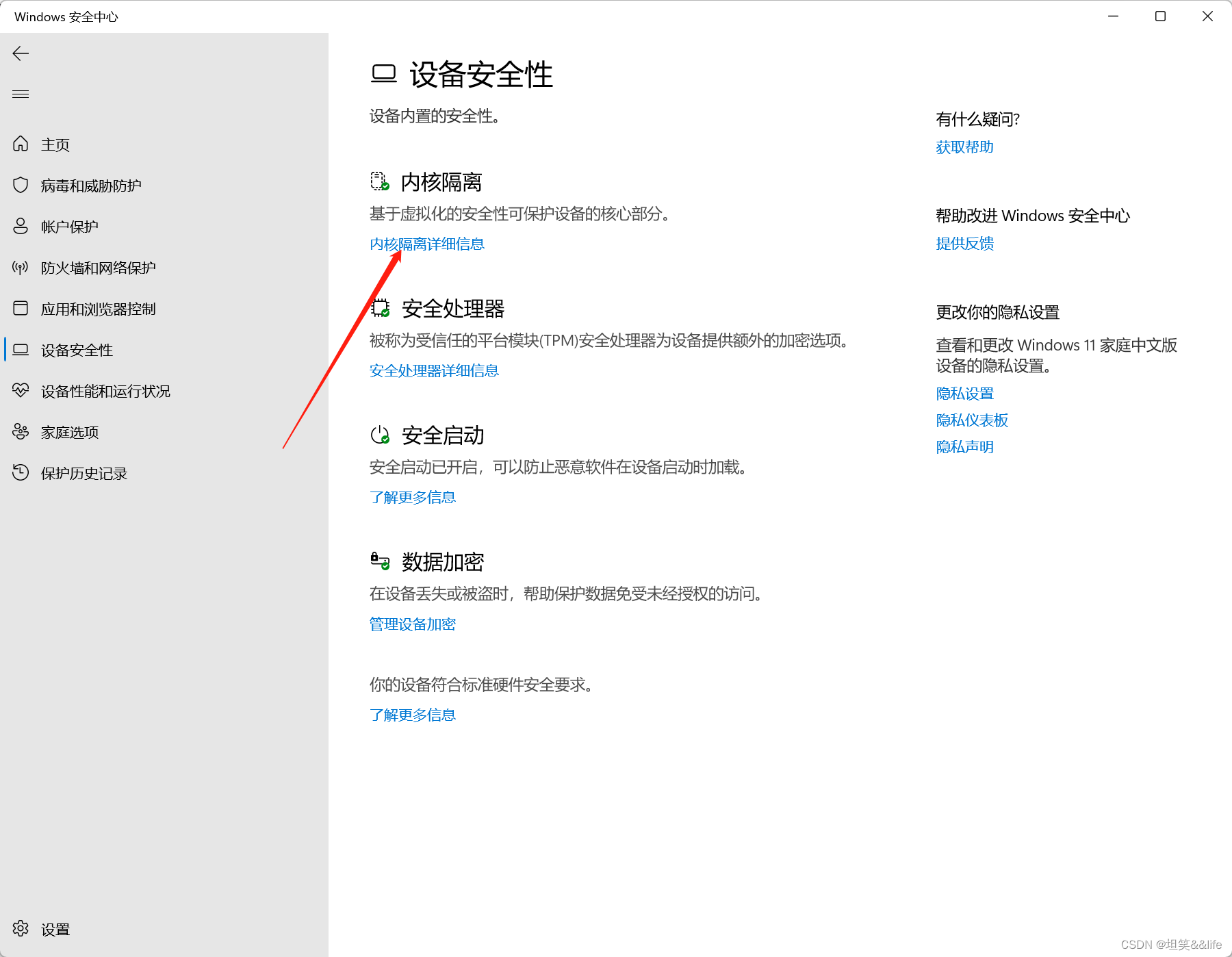
Task: Click 了解更多信息 under 安全启动
Action: 413,497
